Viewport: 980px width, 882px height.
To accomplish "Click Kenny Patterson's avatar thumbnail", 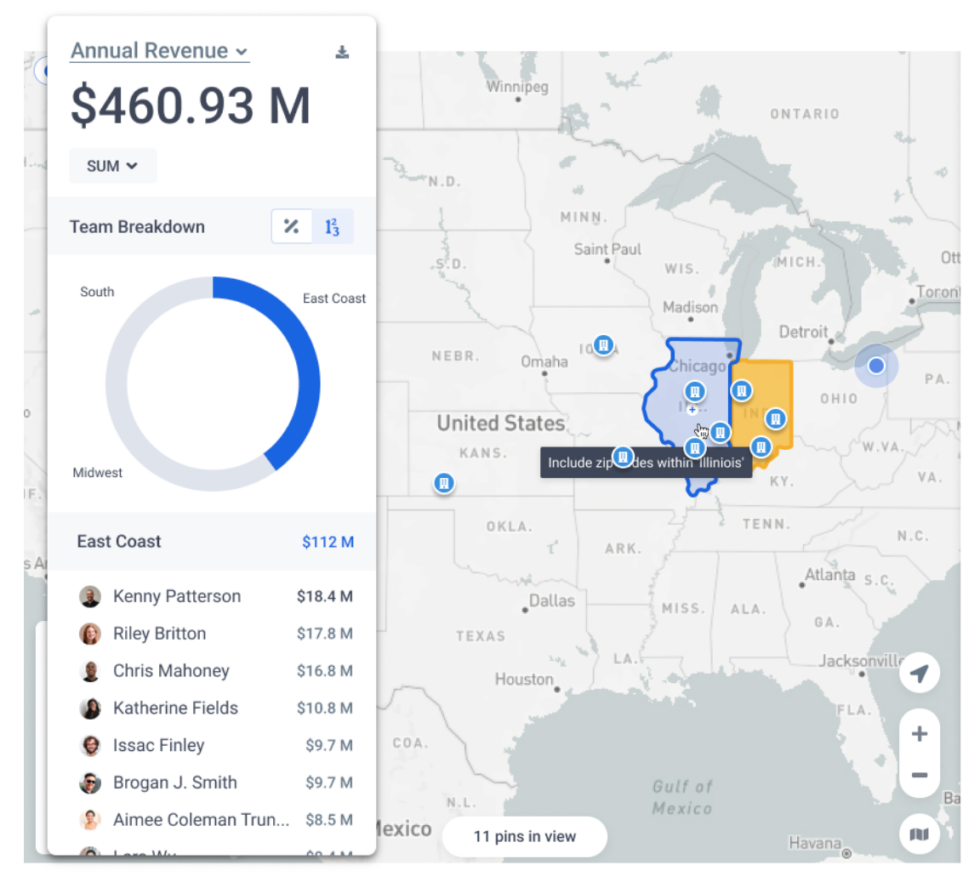I will tap(88, 596).
